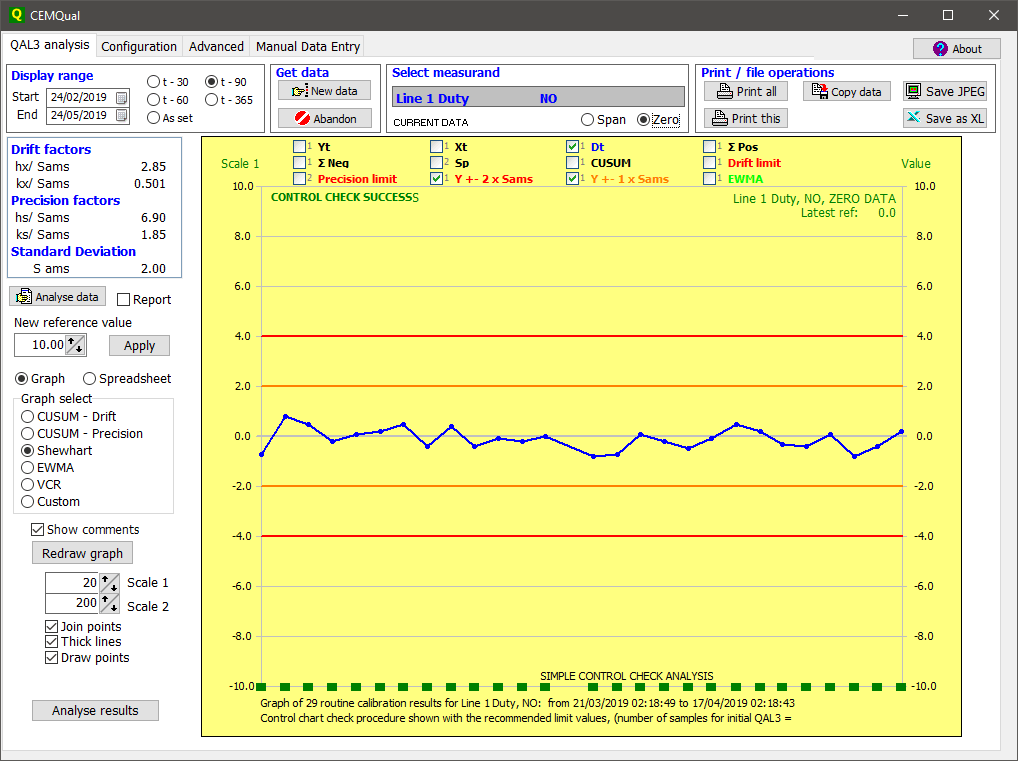The width and height of the screenshot is (1018, 761).
Task: Open the Start date calendar picker
Action: [x=122, y=97]
